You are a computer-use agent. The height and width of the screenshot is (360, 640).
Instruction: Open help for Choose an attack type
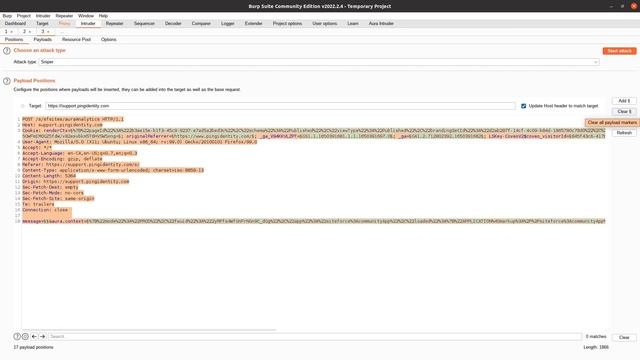[7, 51]
